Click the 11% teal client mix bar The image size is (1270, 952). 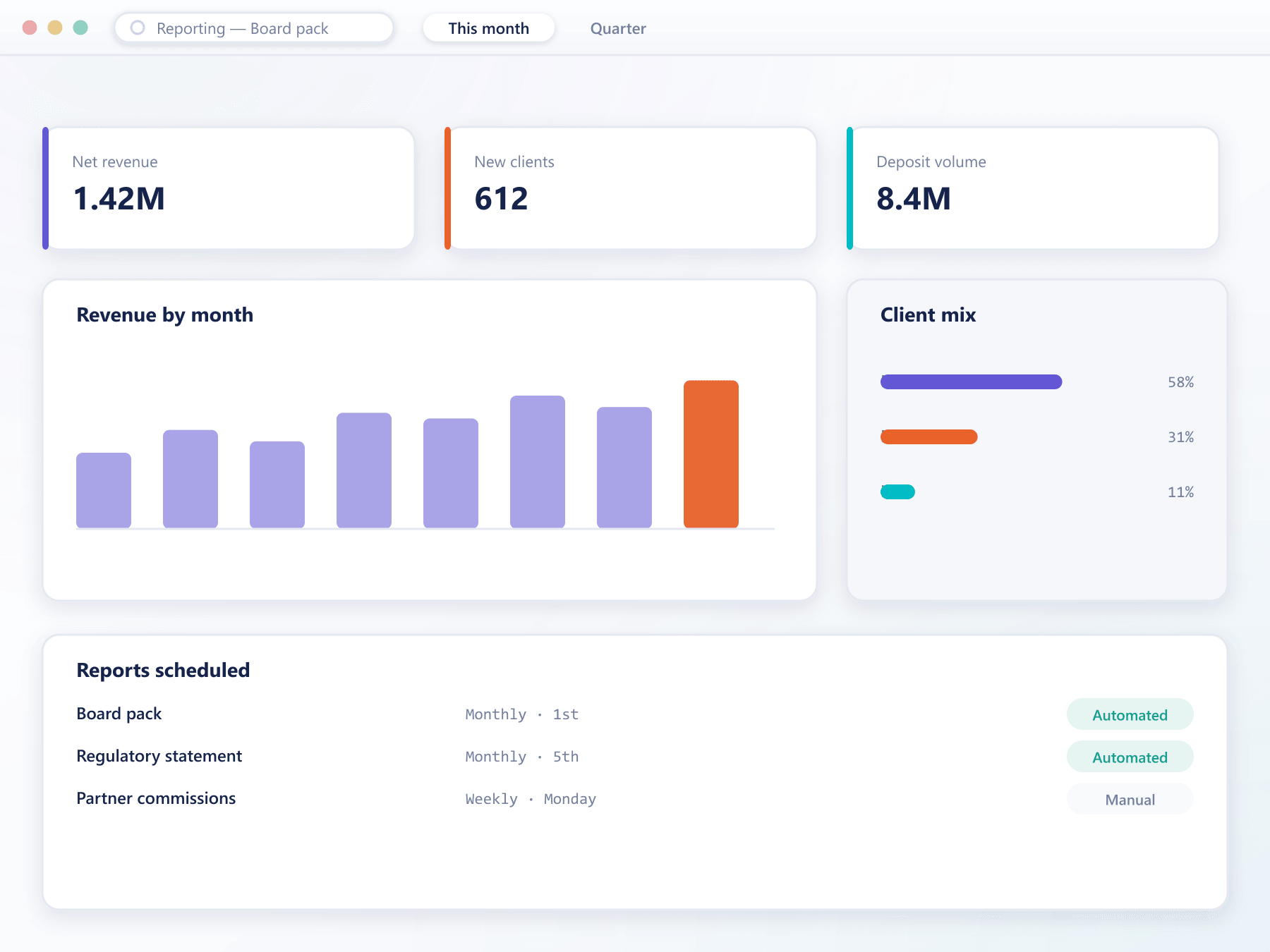(897, 492)
